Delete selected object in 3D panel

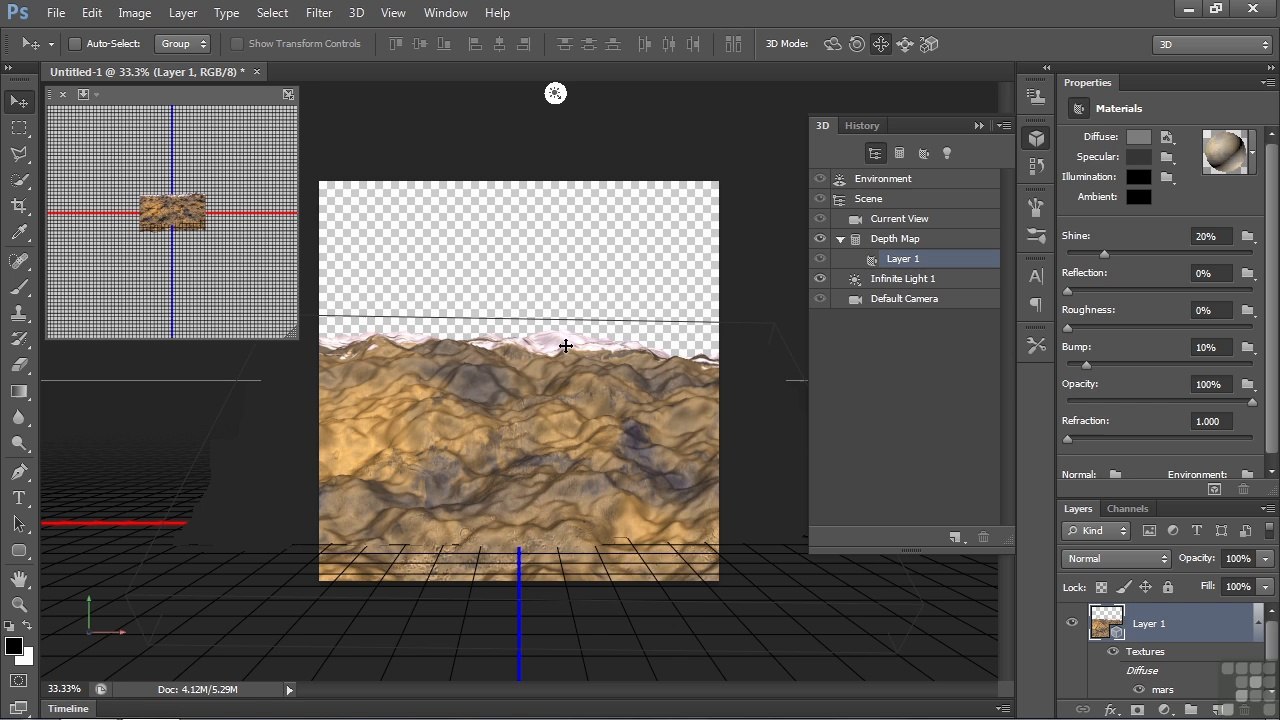(983, 537)
